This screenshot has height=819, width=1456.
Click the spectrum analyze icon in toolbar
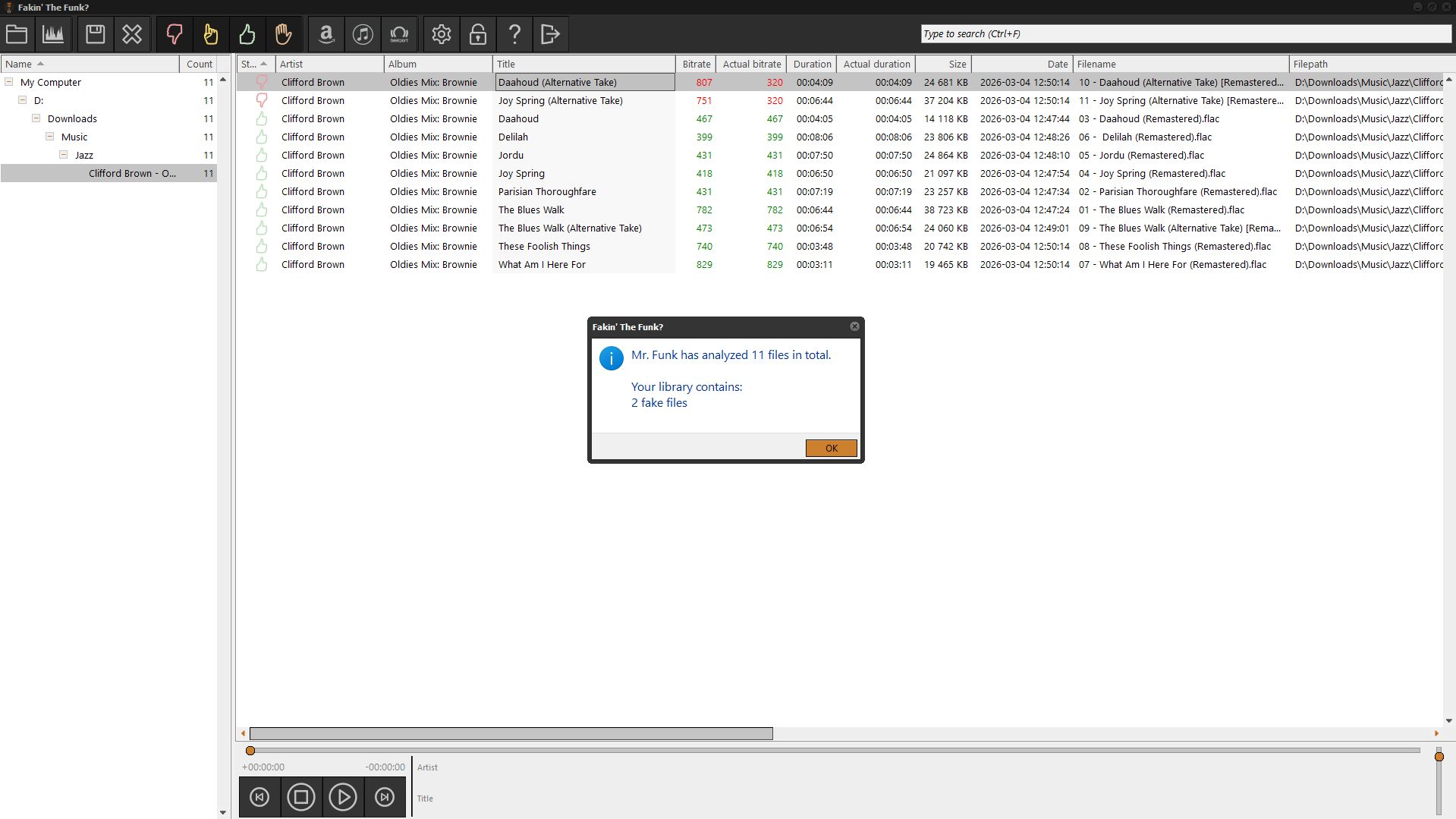click(53, 34)
